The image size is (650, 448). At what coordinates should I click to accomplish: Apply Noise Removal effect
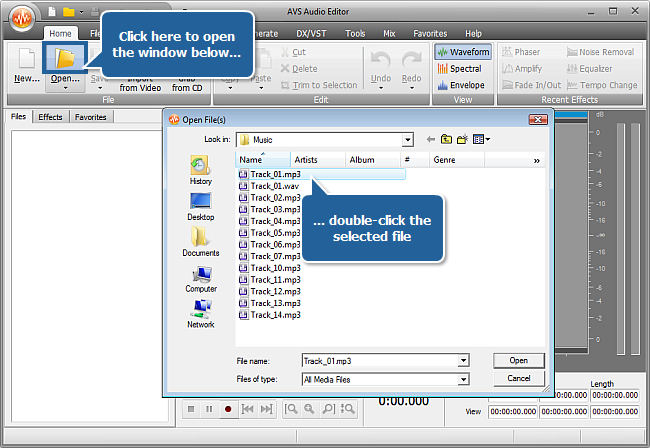(x=601, y=52)
